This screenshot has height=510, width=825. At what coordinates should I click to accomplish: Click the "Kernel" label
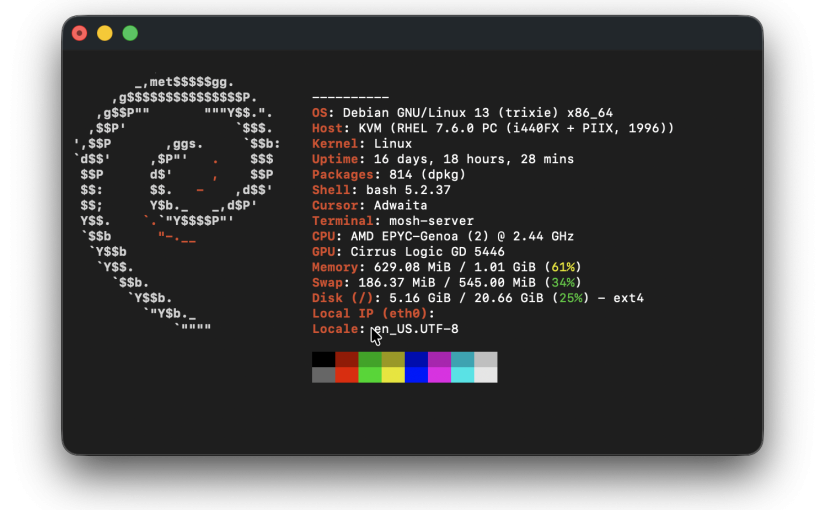point(335,144)
